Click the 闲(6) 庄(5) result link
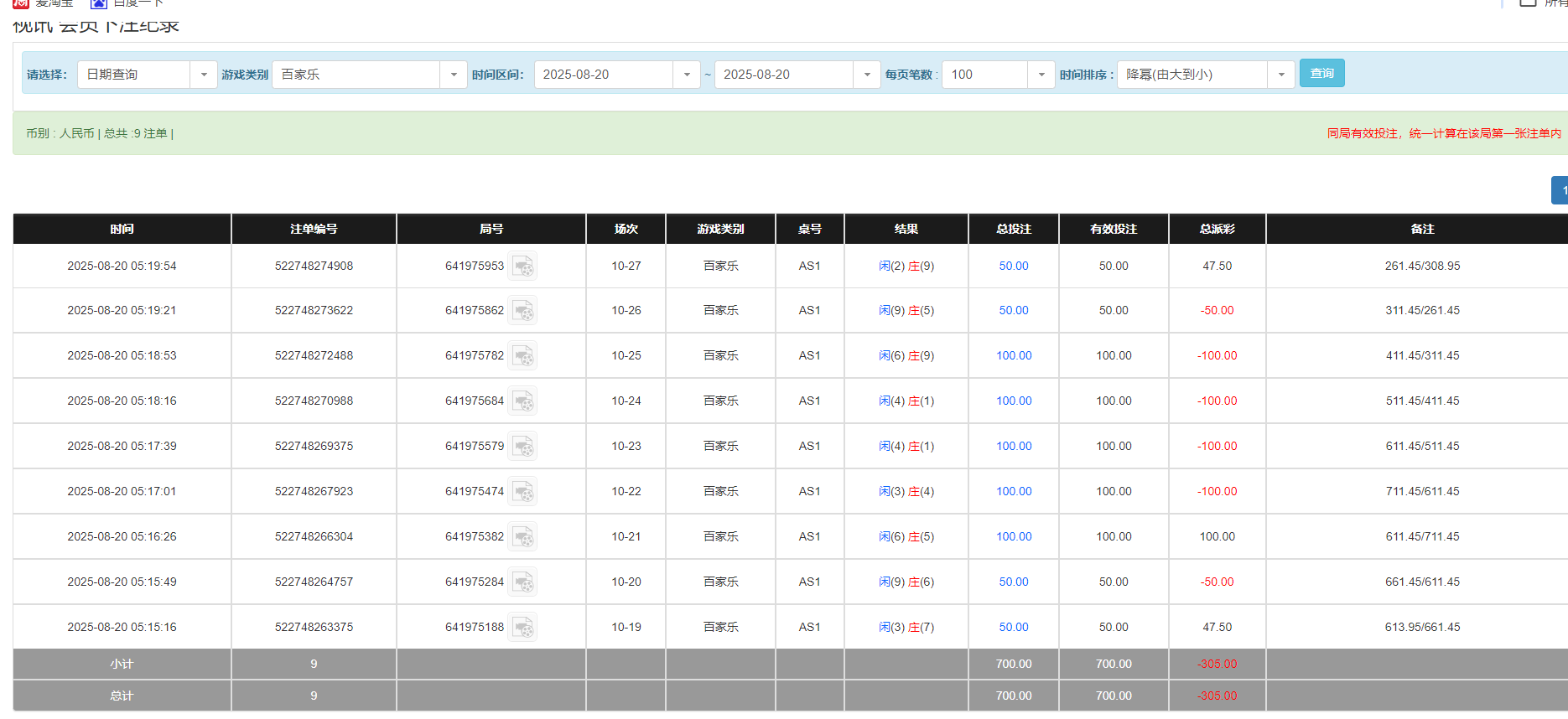 pyautogui.click(x=906, y=537)
